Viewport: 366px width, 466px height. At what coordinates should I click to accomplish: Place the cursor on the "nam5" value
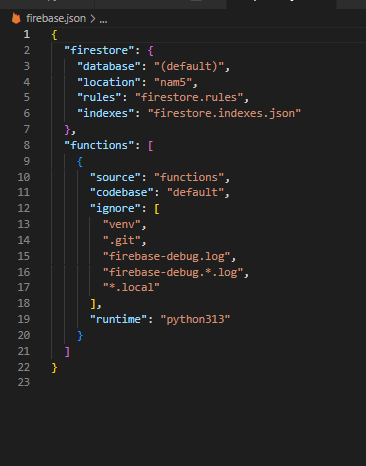tap(173, 82)
